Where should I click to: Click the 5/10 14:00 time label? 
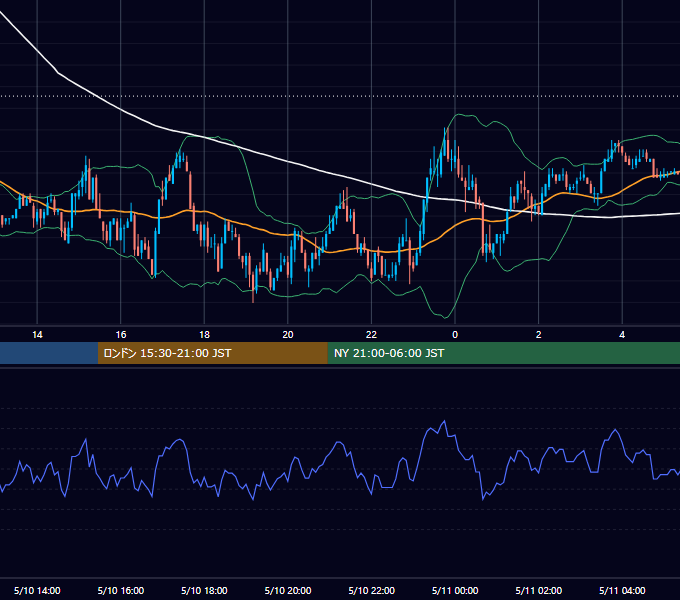click(37, 590)
